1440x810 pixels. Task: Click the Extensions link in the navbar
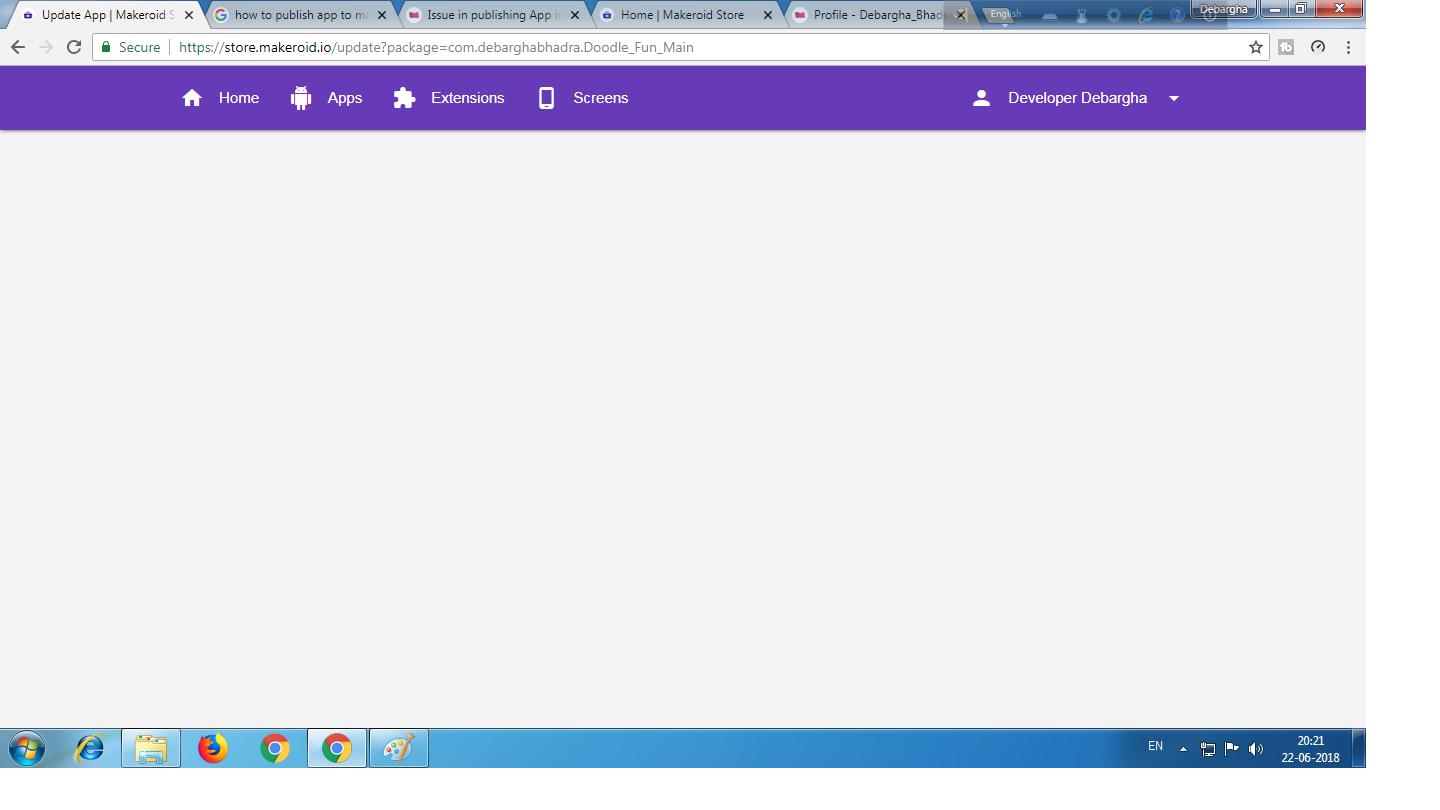tap(467, 98)
